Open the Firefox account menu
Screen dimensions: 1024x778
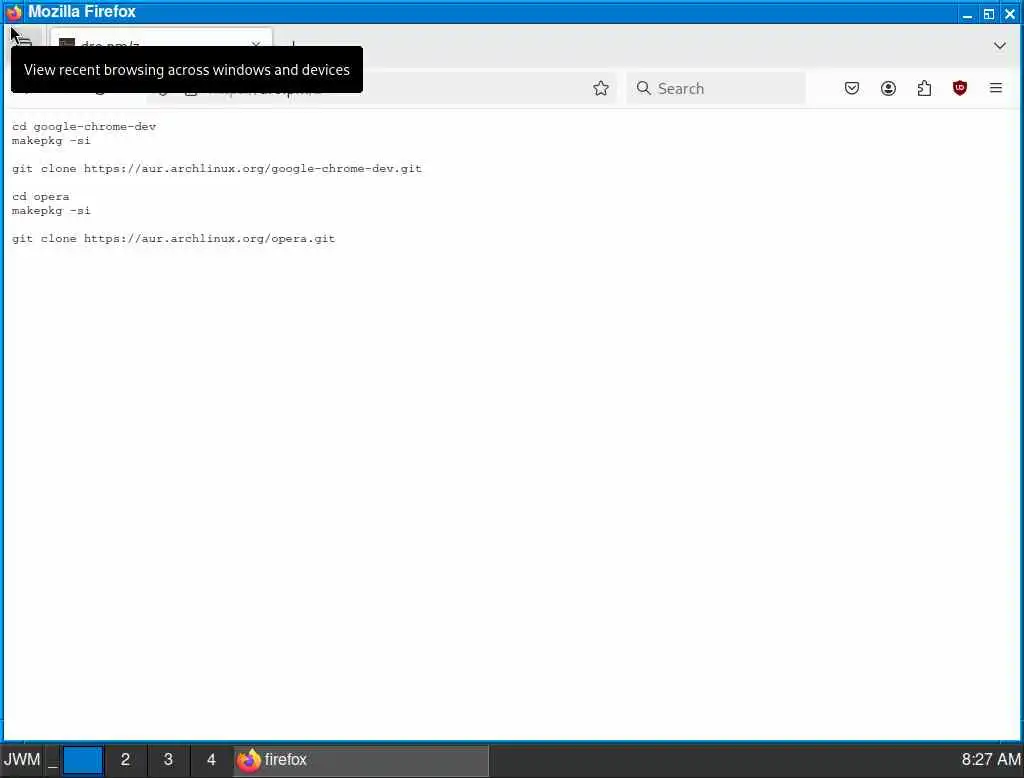tap(888, 88)
